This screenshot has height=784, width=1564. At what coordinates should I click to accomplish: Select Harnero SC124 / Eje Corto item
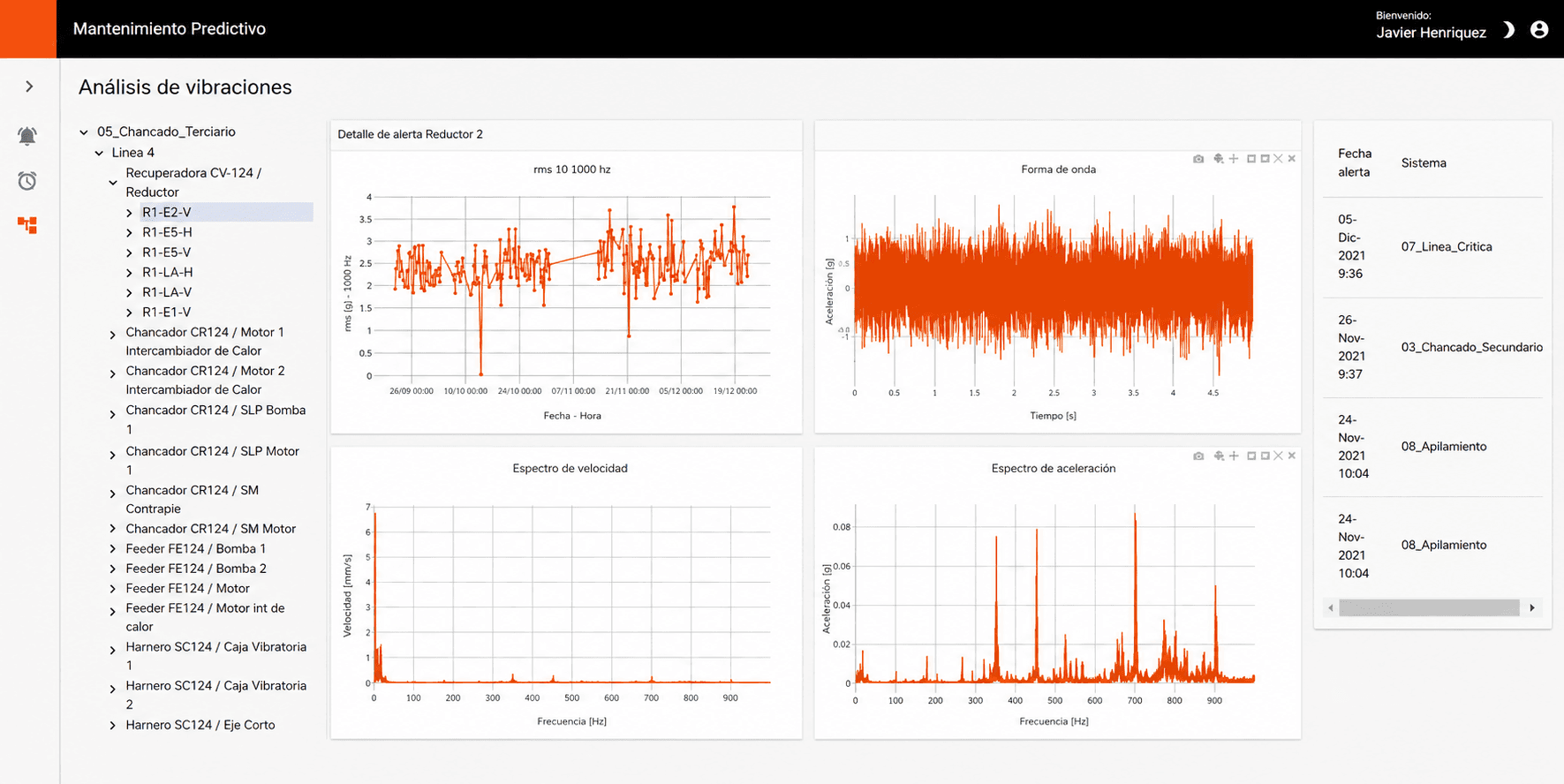coord(200,726)
